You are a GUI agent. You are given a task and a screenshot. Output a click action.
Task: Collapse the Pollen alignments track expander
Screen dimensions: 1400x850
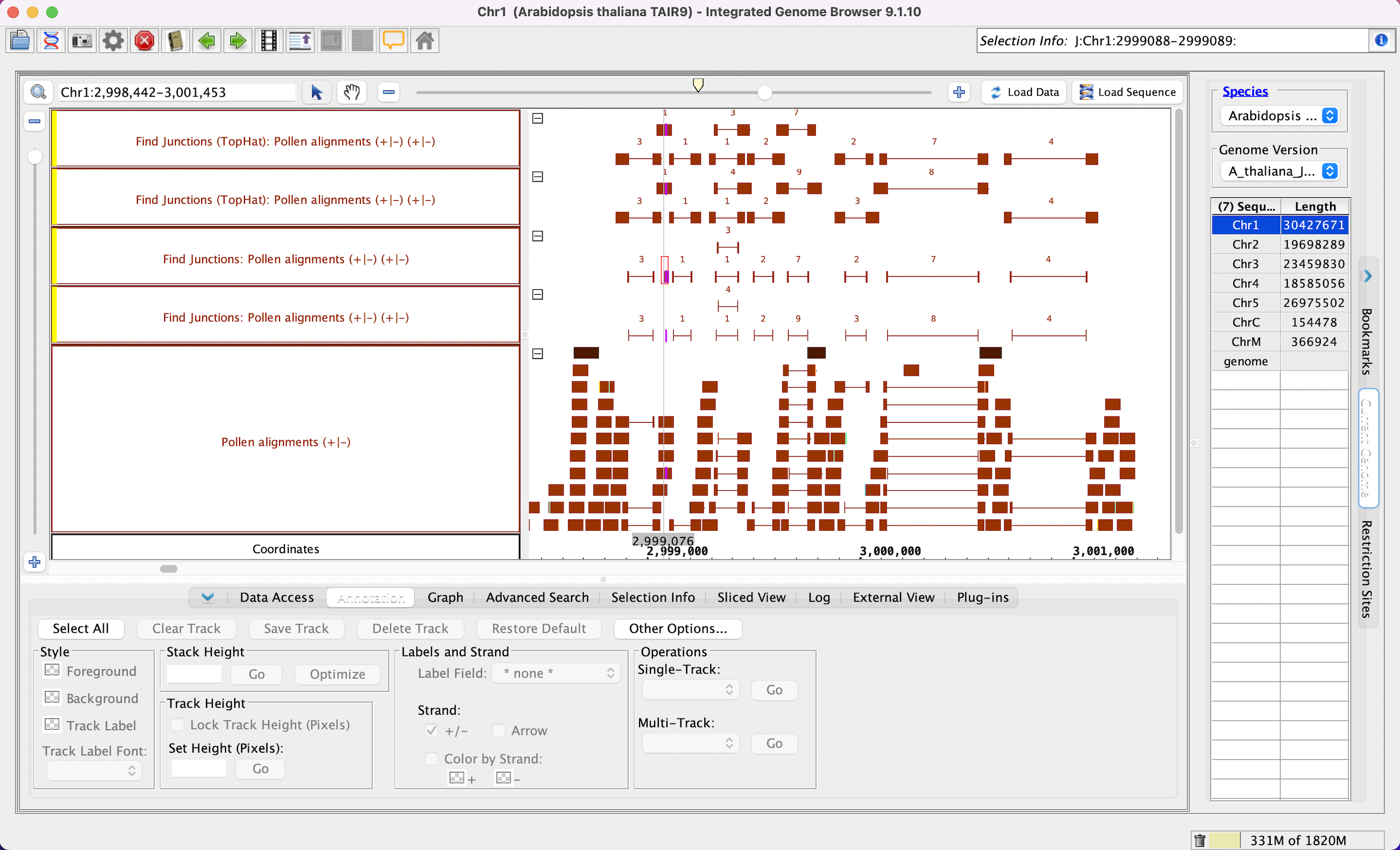537,354
